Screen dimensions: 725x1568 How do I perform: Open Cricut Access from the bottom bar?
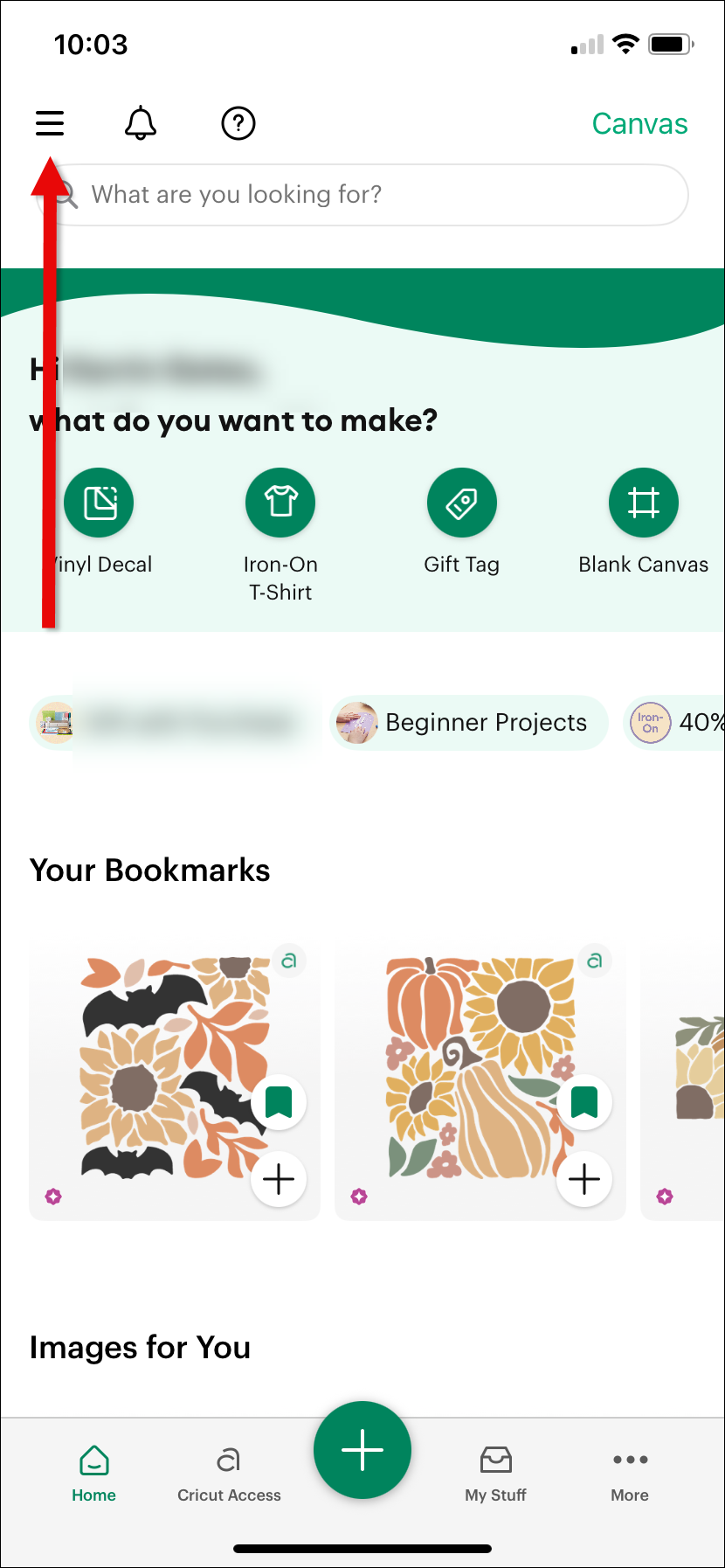pyautogui.click(x=228, y=1473)
